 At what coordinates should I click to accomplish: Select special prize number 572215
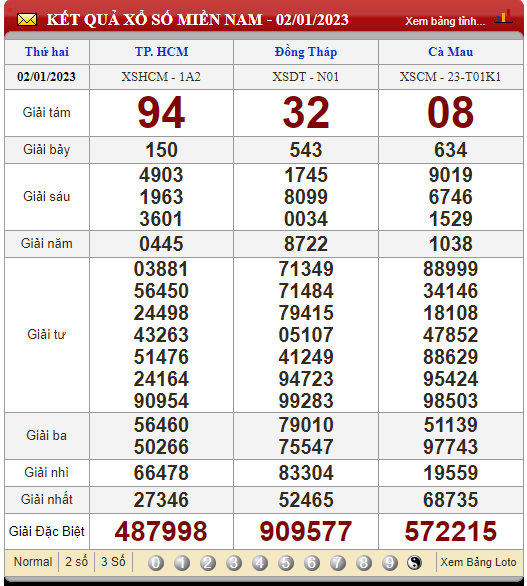coord(451,531)
